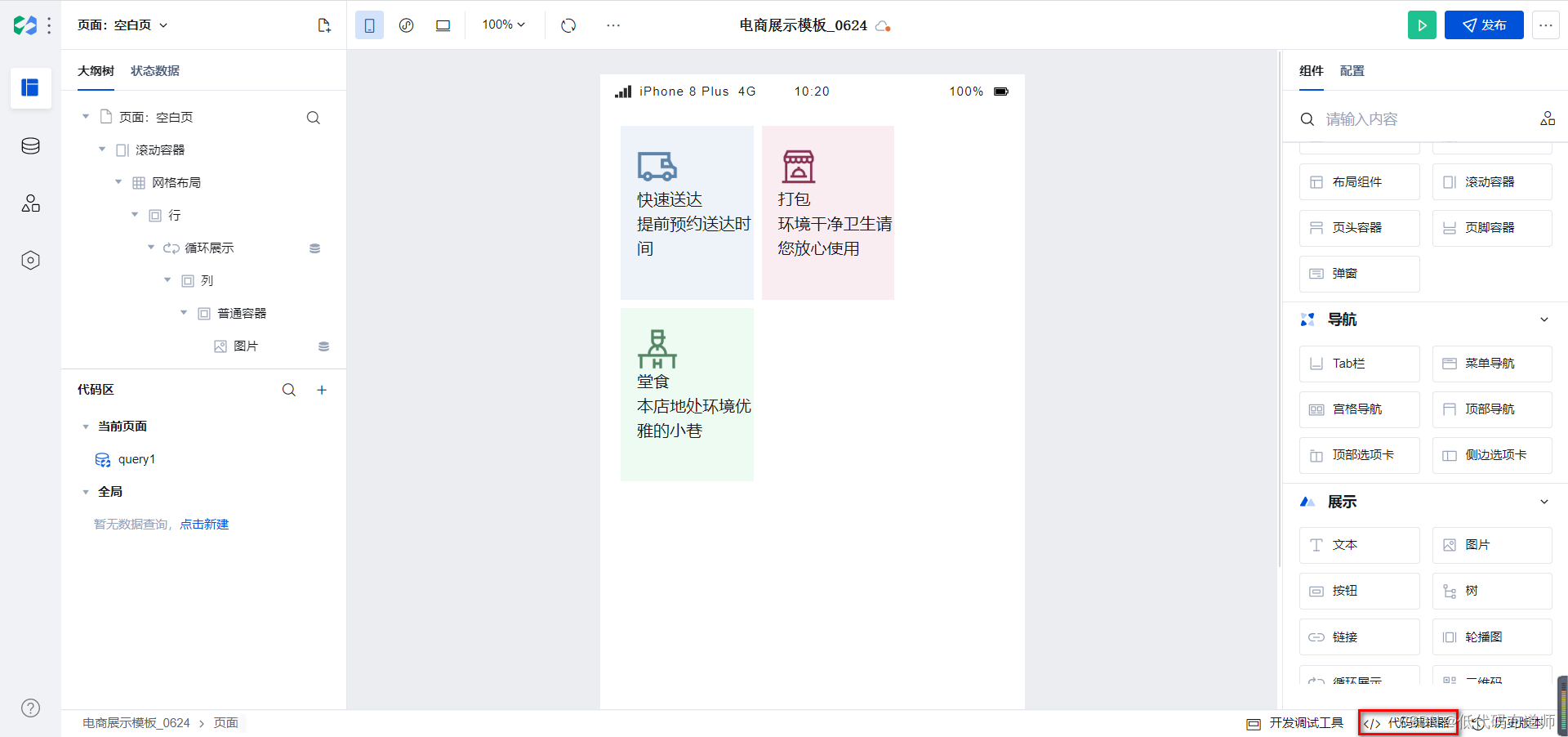The width and height of the screenshot is (1568, 737).
Task: Click the dining image in 堂食 card
Action: 657,349
